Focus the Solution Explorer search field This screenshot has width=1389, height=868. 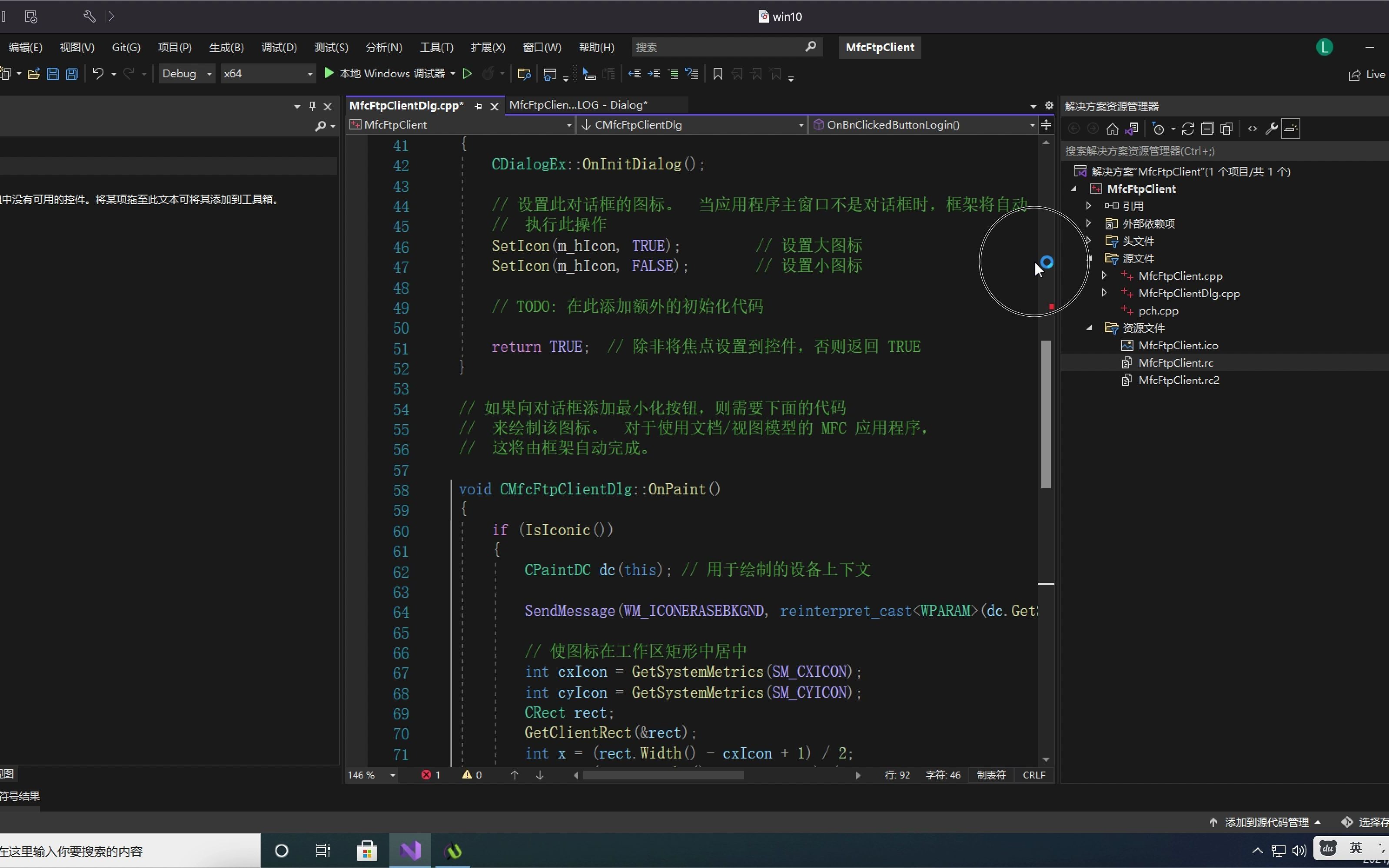(x=1225, y=151)
